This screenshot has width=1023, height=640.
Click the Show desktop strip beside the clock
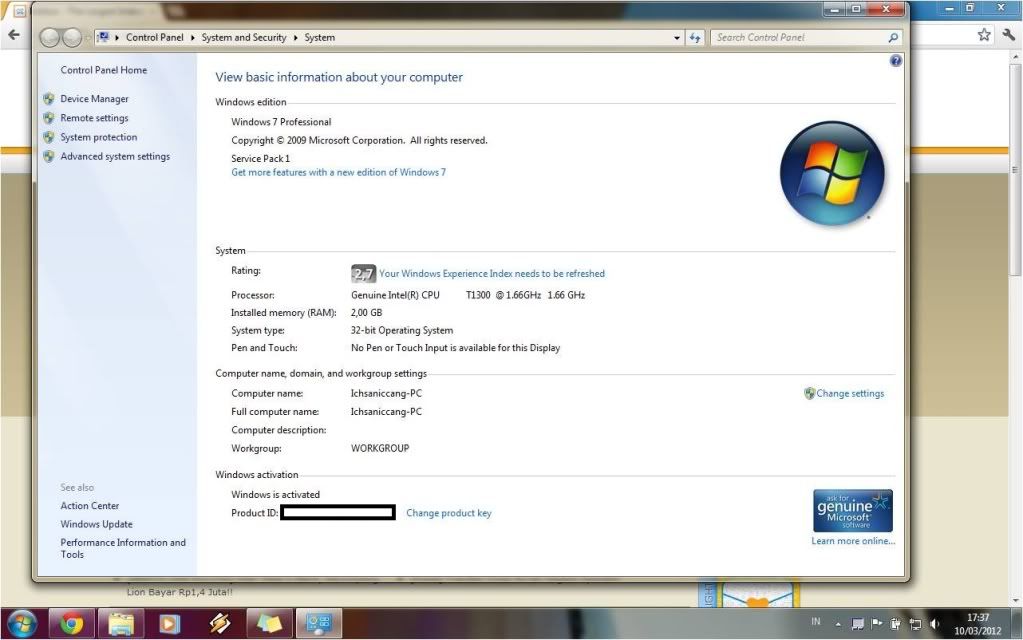[x=1016, y=624]
